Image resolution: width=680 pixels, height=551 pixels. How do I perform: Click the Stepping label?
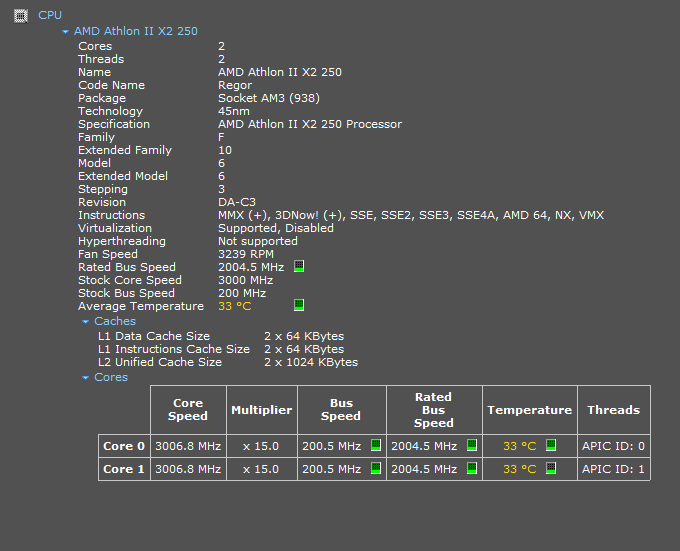103,189
